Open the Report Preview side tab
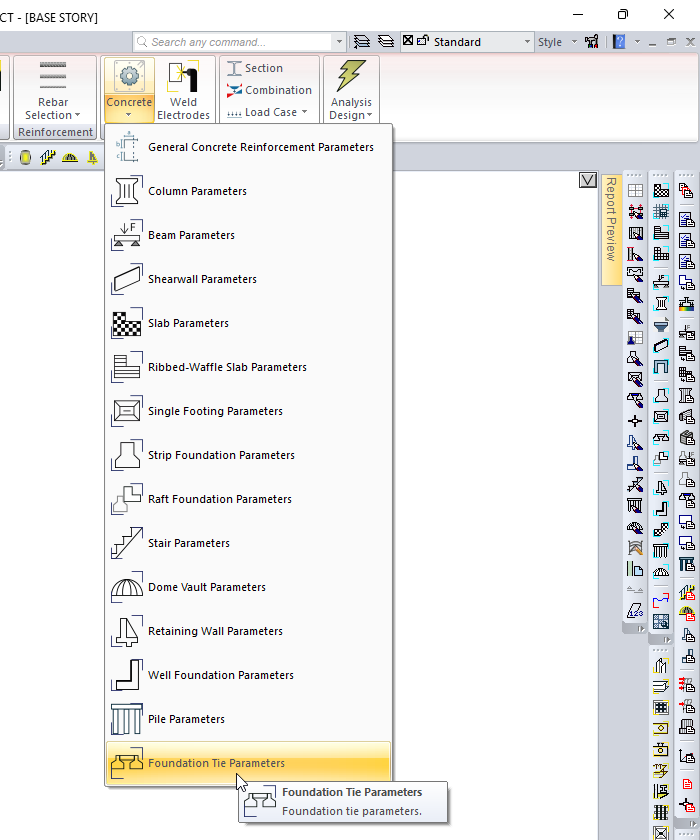Screen dimensions: 700x840 pyautogui.click(x=610, y=220)
